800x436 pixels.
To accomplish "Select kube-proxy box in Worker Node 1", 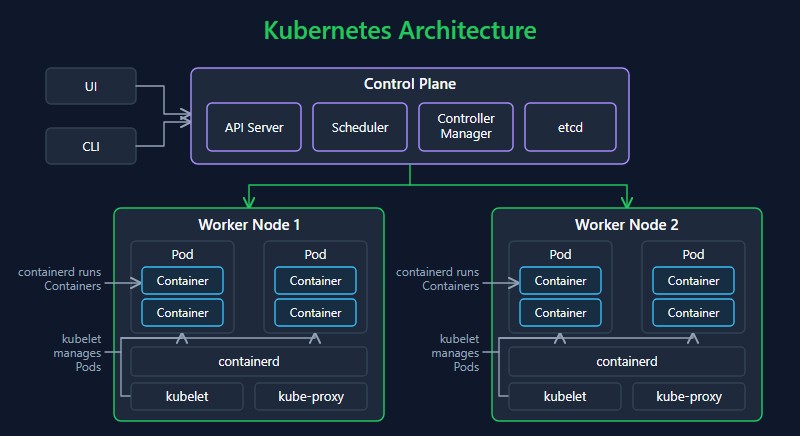I will coord(311,396).
